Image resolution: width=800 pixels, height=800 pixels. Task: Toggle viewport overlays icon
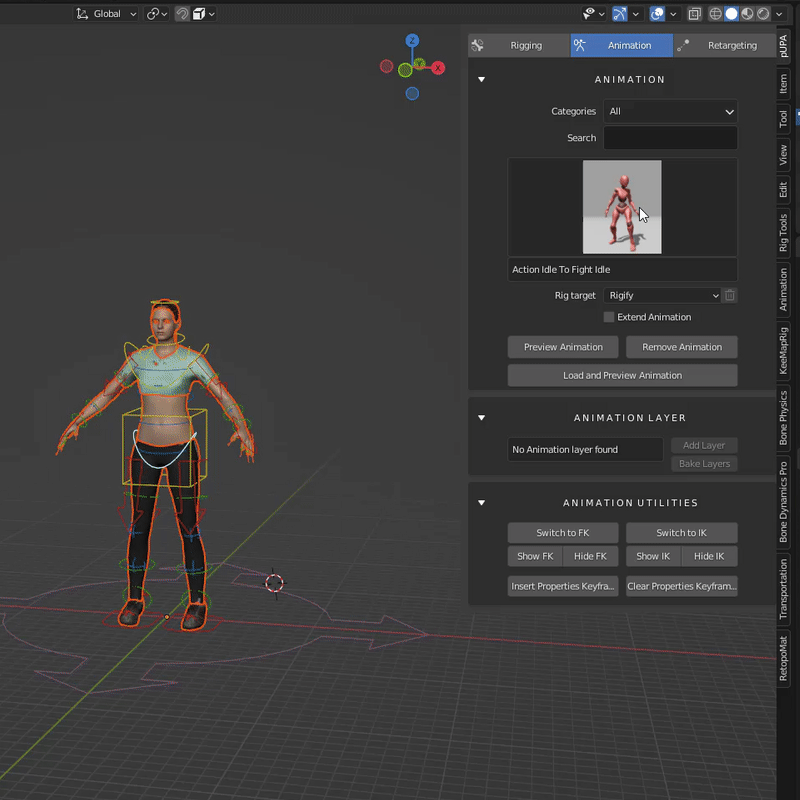click(657, 14)
